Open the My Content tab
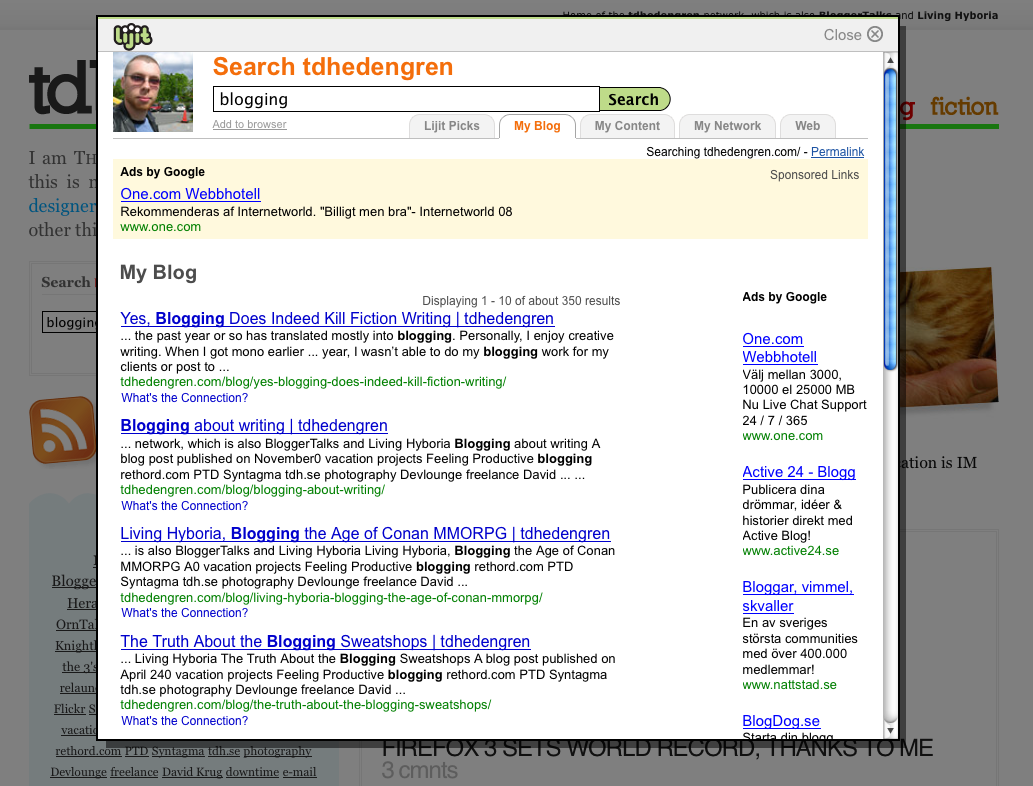The height and width of the screenshot is (786, 1033). (x=627, y=126)
